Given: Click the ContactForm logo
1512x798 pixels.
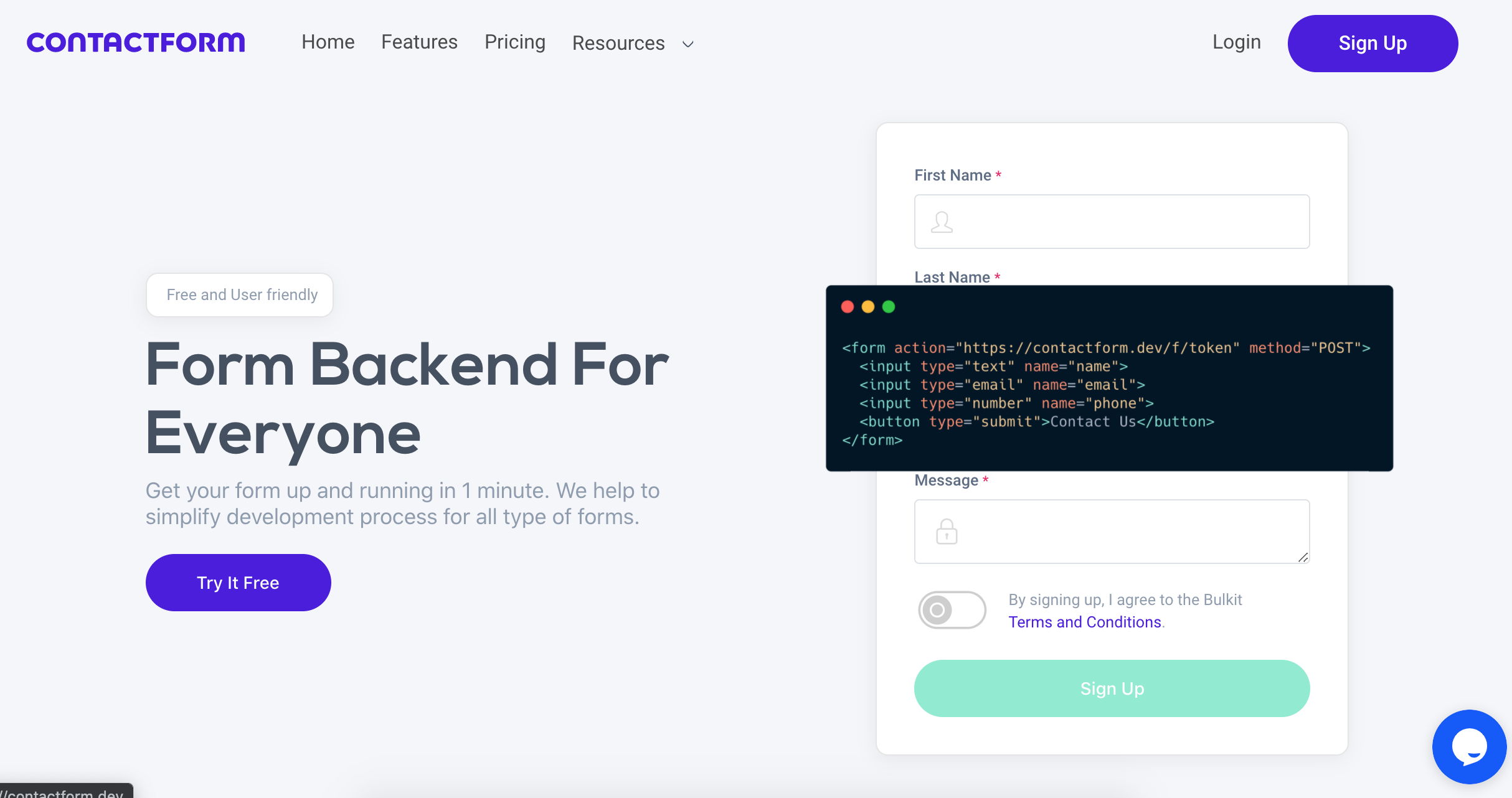Looking at the screenshot, I should point(136,42).
